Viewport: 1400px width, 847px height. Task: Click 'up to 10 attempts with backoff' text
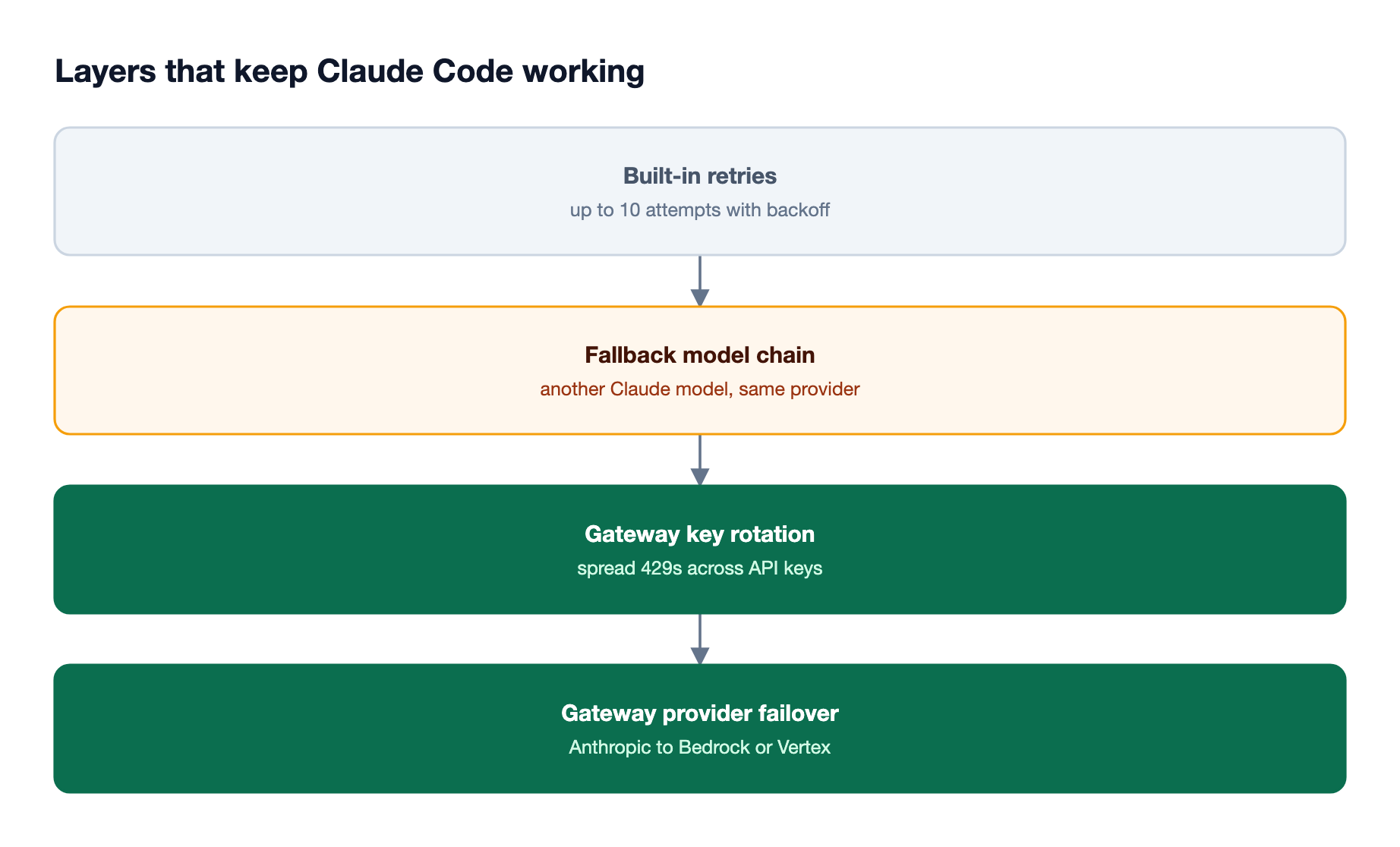(700, 210)
